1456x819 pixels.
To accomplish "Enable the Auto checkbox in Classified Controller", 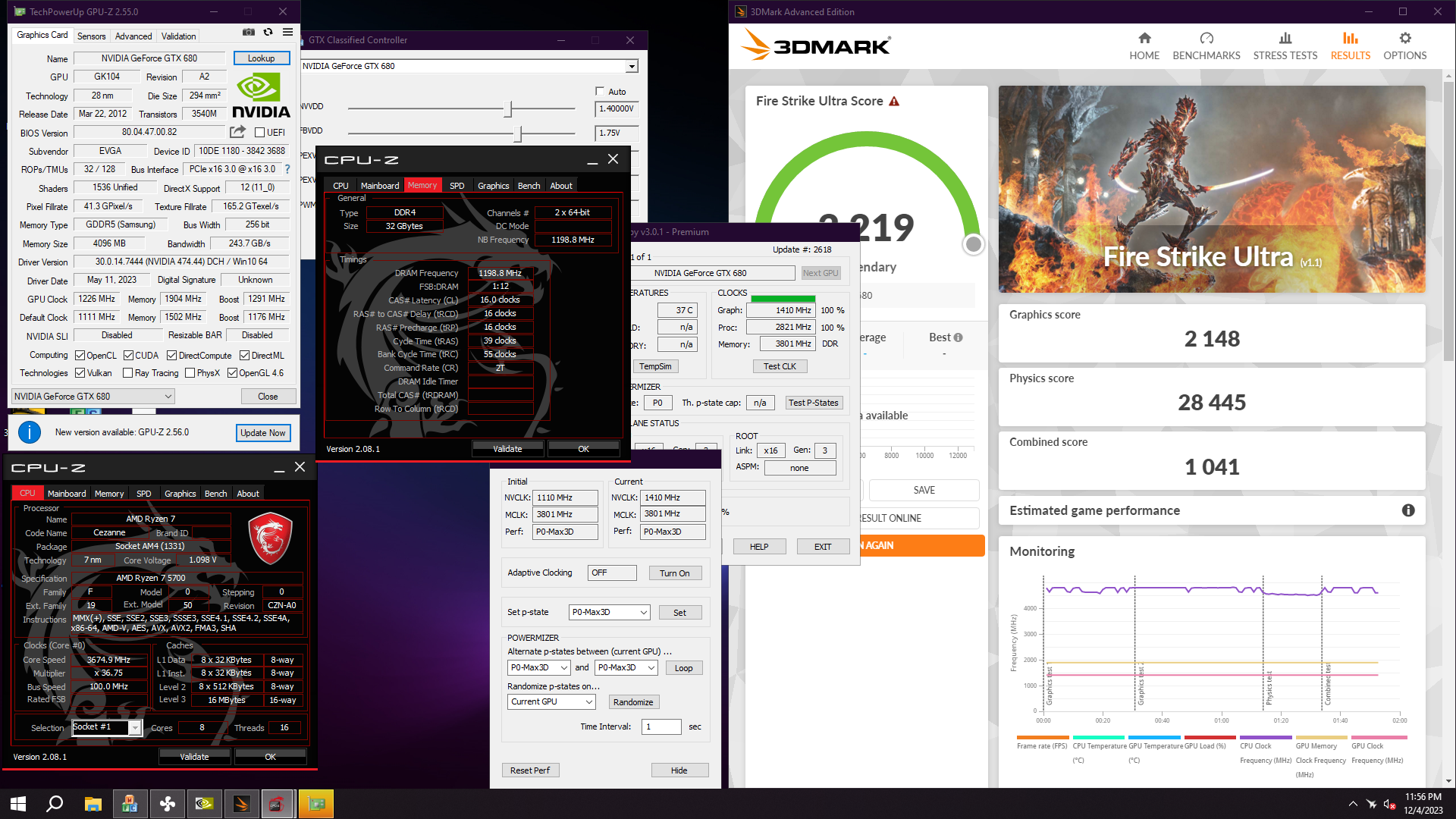I will (x=600, y=92).
